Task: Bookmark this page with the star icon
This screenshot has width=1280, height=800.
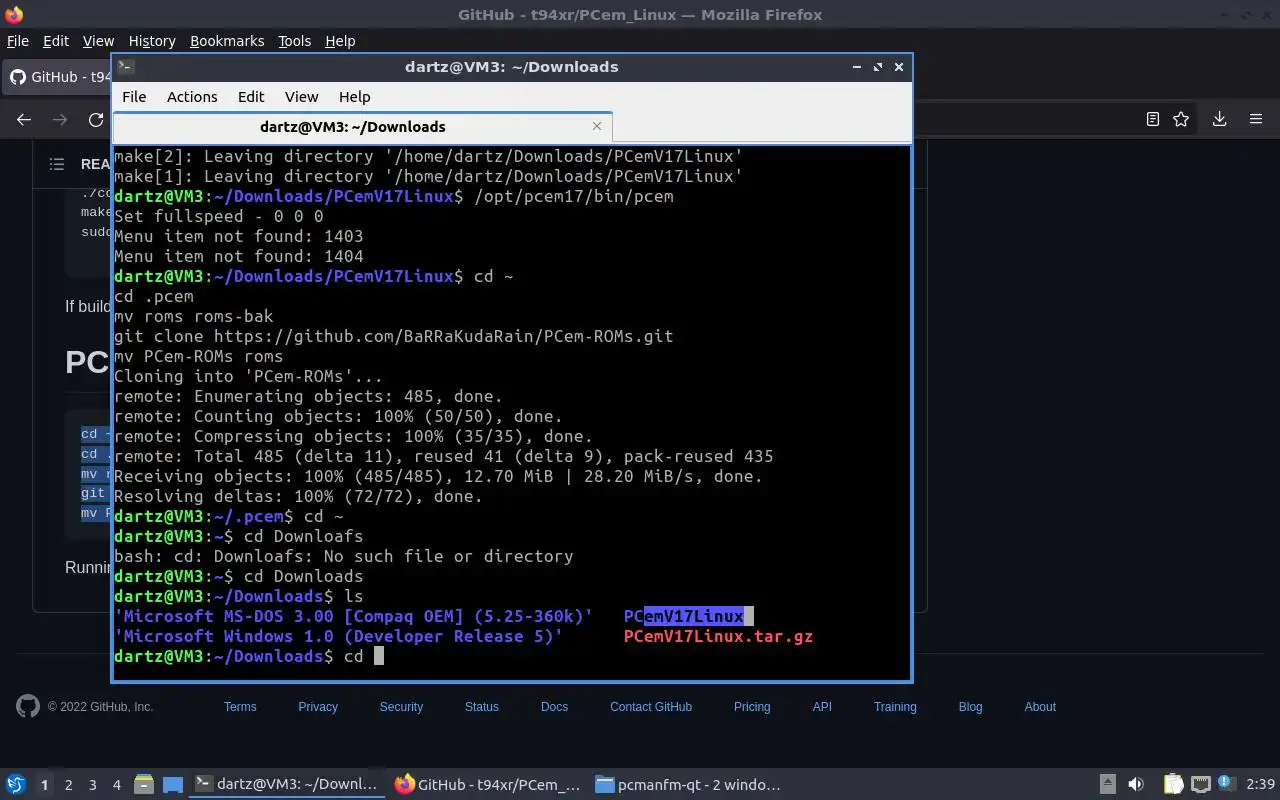Action: (x=1181, y=119)
